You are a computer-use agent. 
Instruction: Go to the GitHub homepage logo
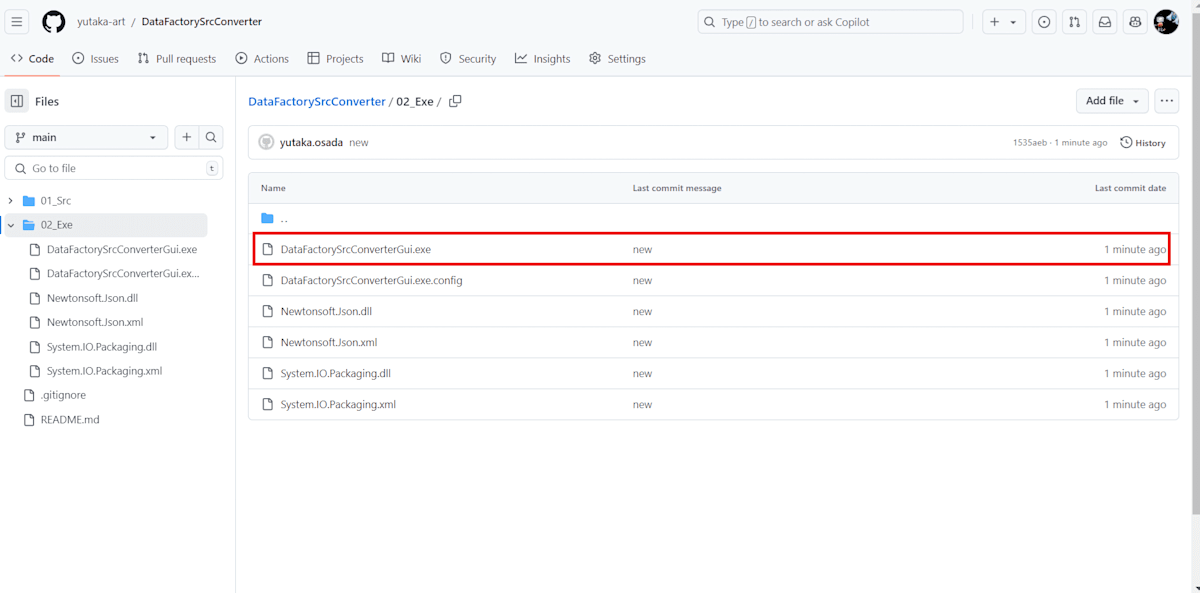54,22
